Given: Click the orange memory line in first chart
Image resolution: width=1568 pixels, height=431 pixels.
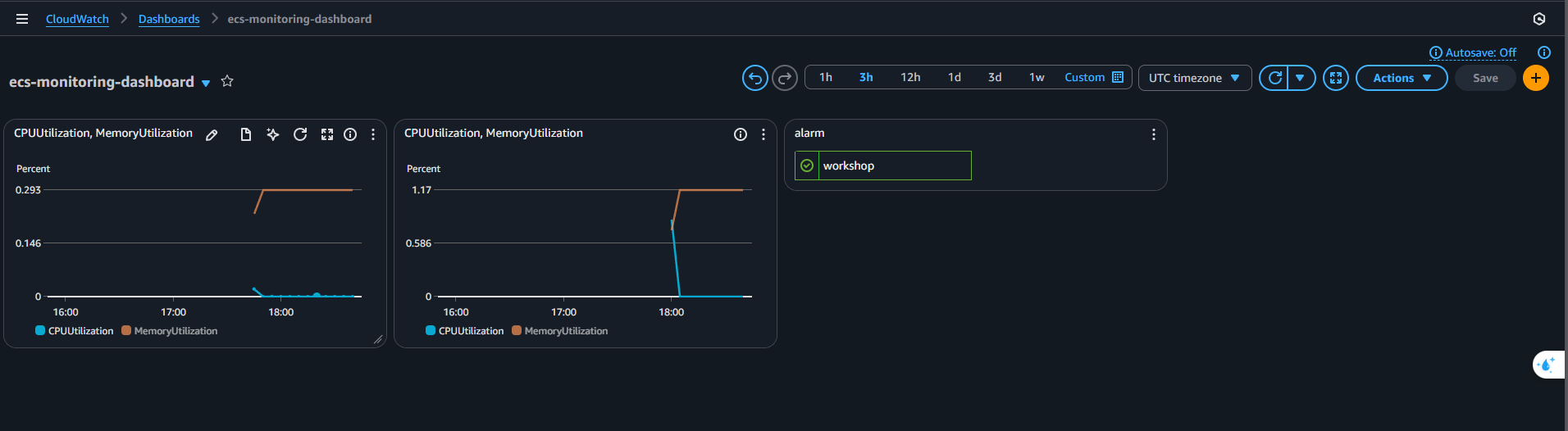Looking at the screenshot, I should [x=308, y=190].
